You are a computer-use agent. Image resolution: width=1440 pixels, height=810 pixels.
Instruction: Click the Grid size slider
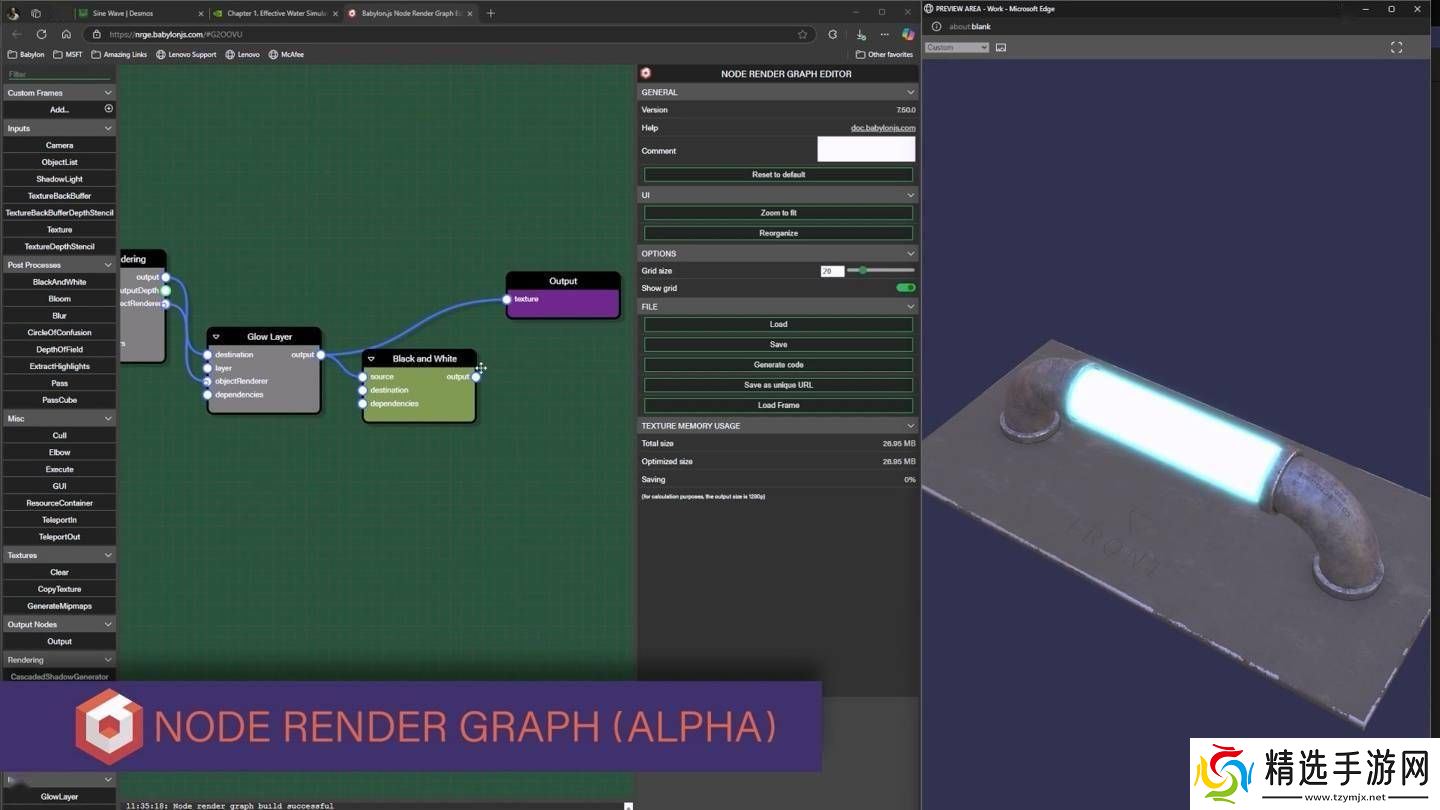(880, 271)
